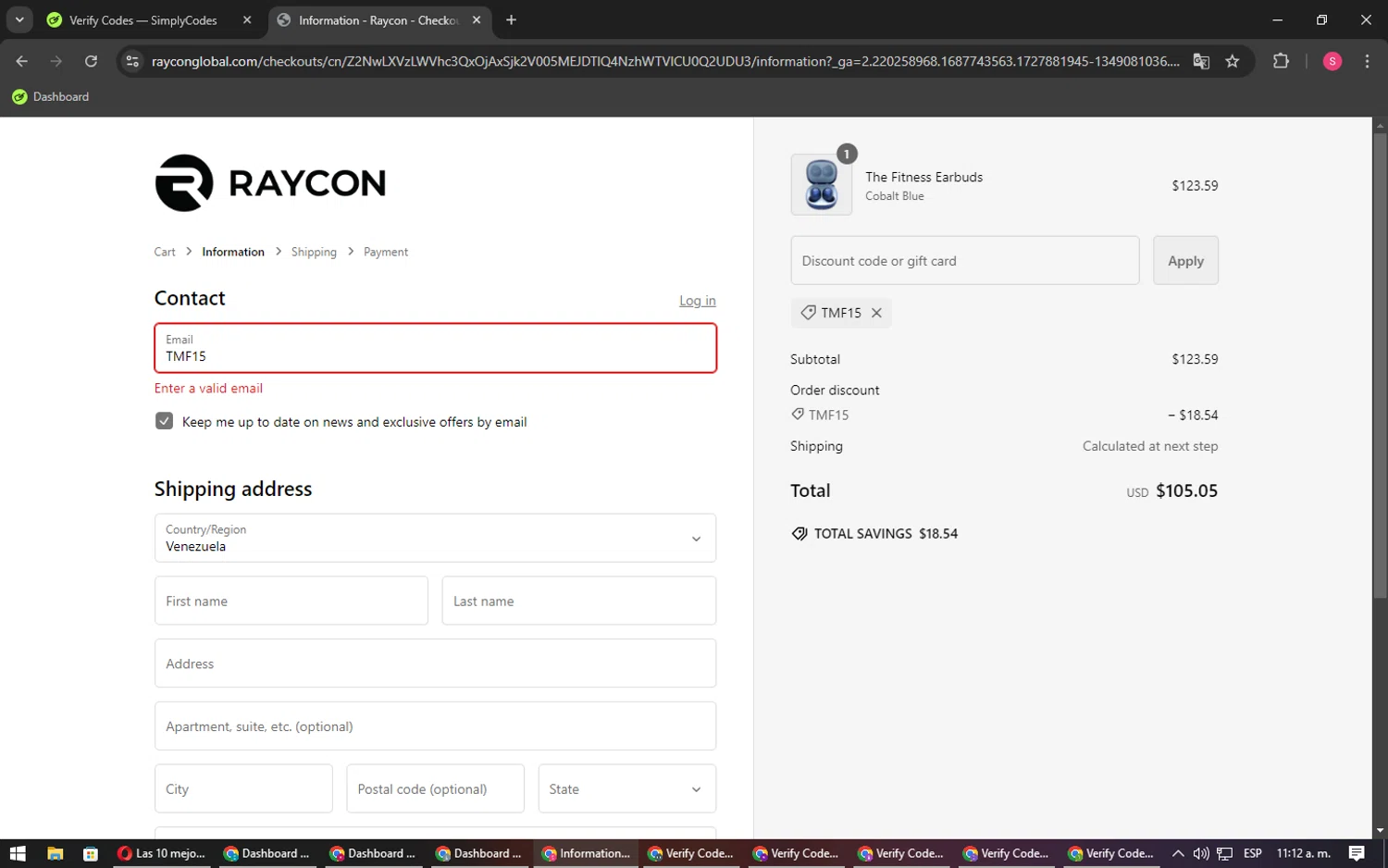Switch to Information... Chrome taskbar window
The width and height of the screenshot is (1388, 868).
click(x=586, y=853)
